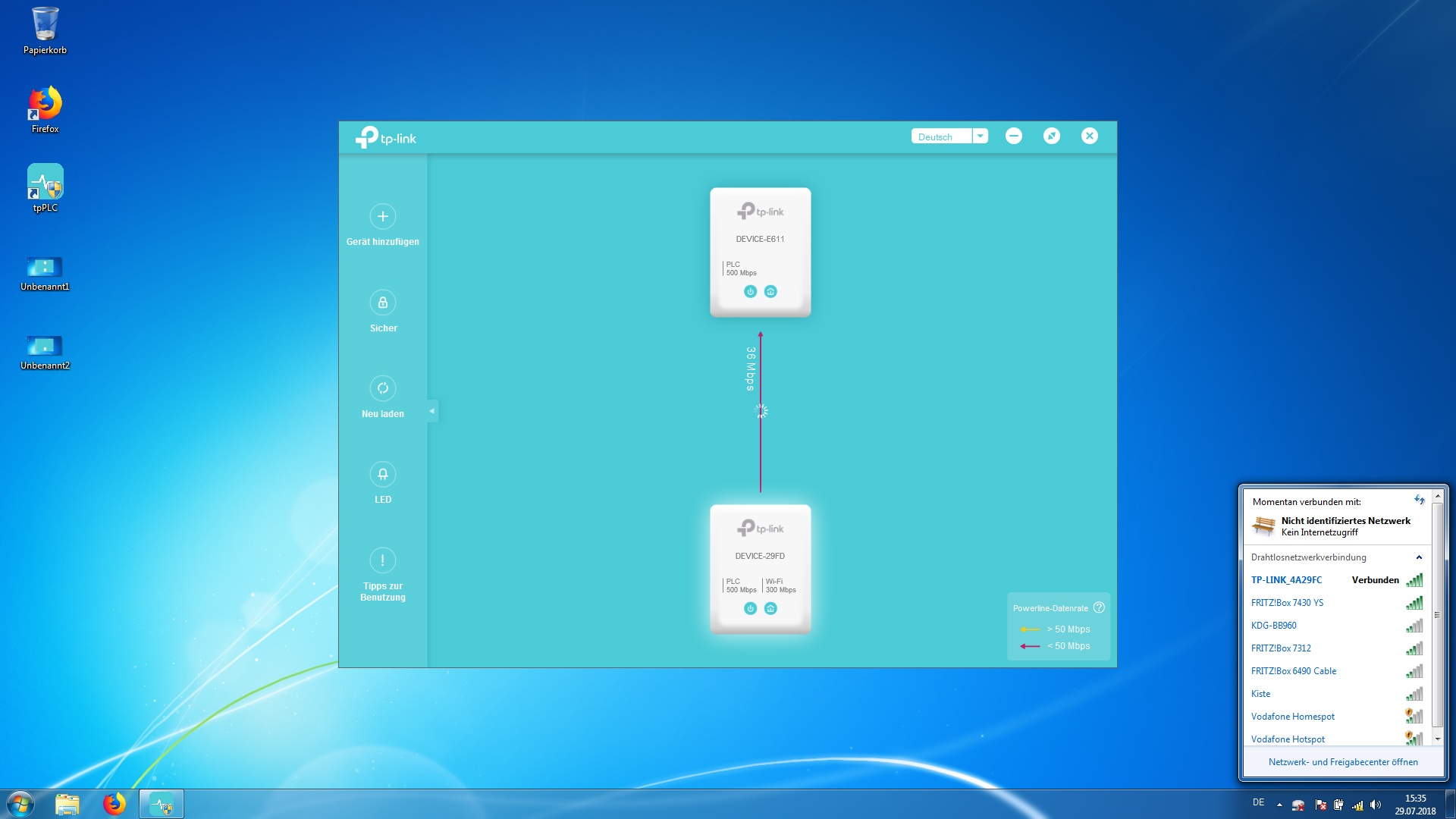
Task: Open Tipps zur Benutzung exclamation icon
Action: (x=382, y=560)
